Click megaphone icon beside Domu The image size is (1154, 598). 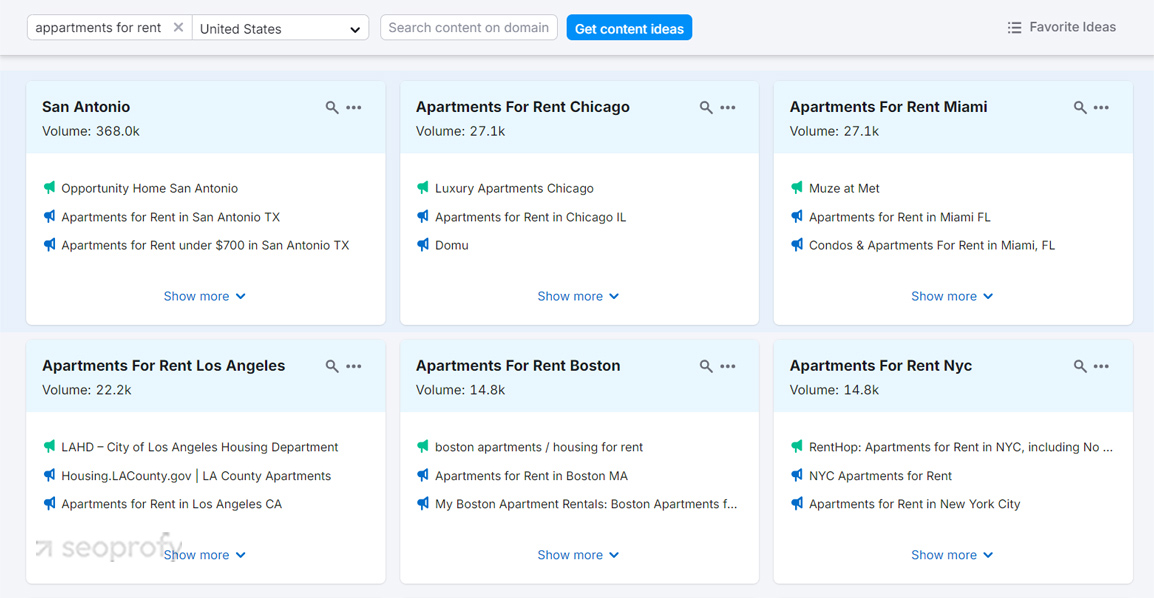(422, 244)
